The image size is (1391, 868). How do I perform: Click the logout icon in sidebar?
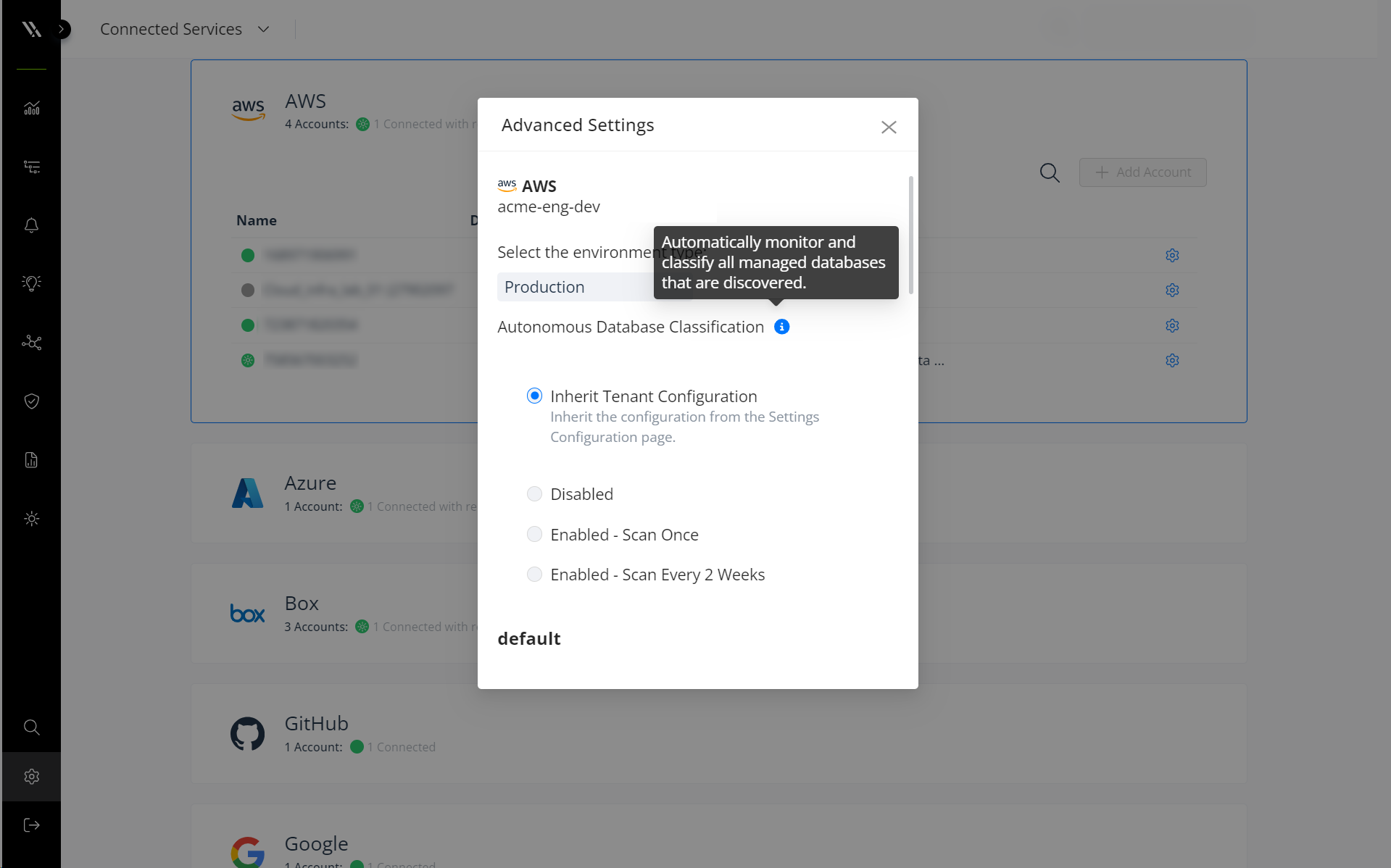point(31,825)
